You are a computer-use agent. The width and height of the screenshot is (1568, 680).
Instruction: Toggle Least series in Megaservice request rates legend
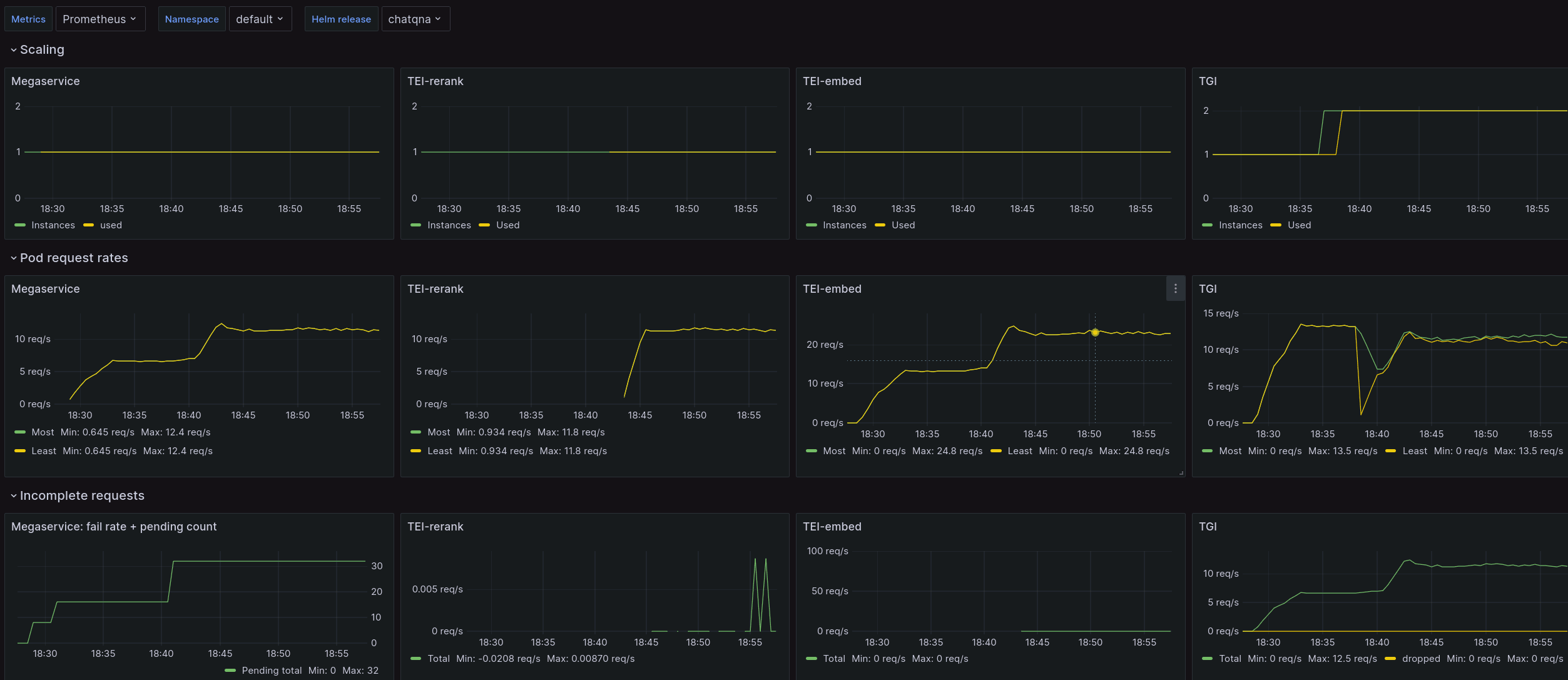44,451
